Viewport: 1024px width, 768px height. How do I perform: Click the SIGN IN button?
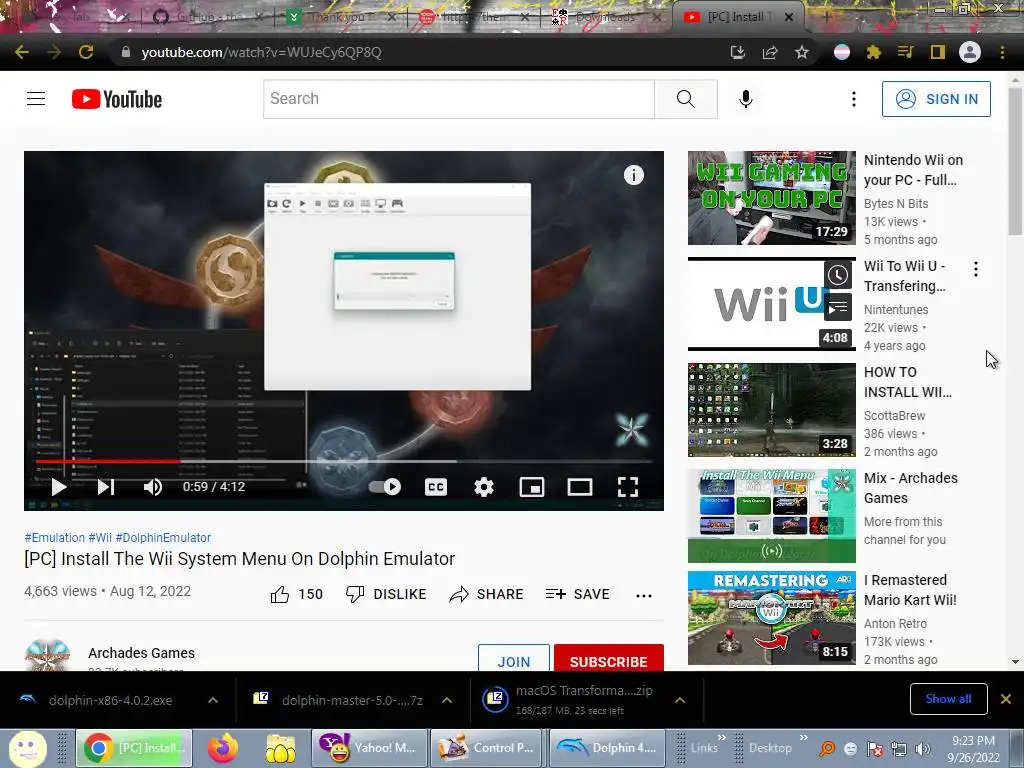tap(936, 99)
